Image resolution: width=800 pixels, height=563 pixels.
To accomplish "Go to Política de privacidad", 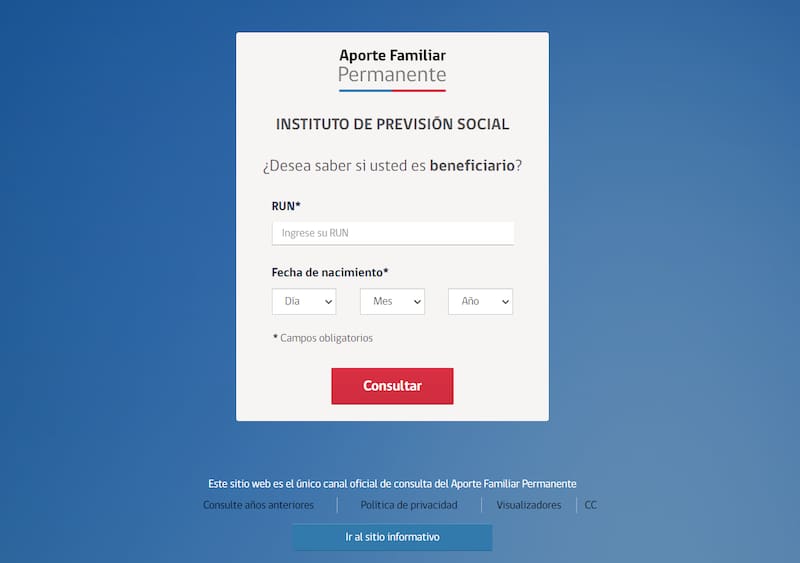I will (x=409, y=505).
